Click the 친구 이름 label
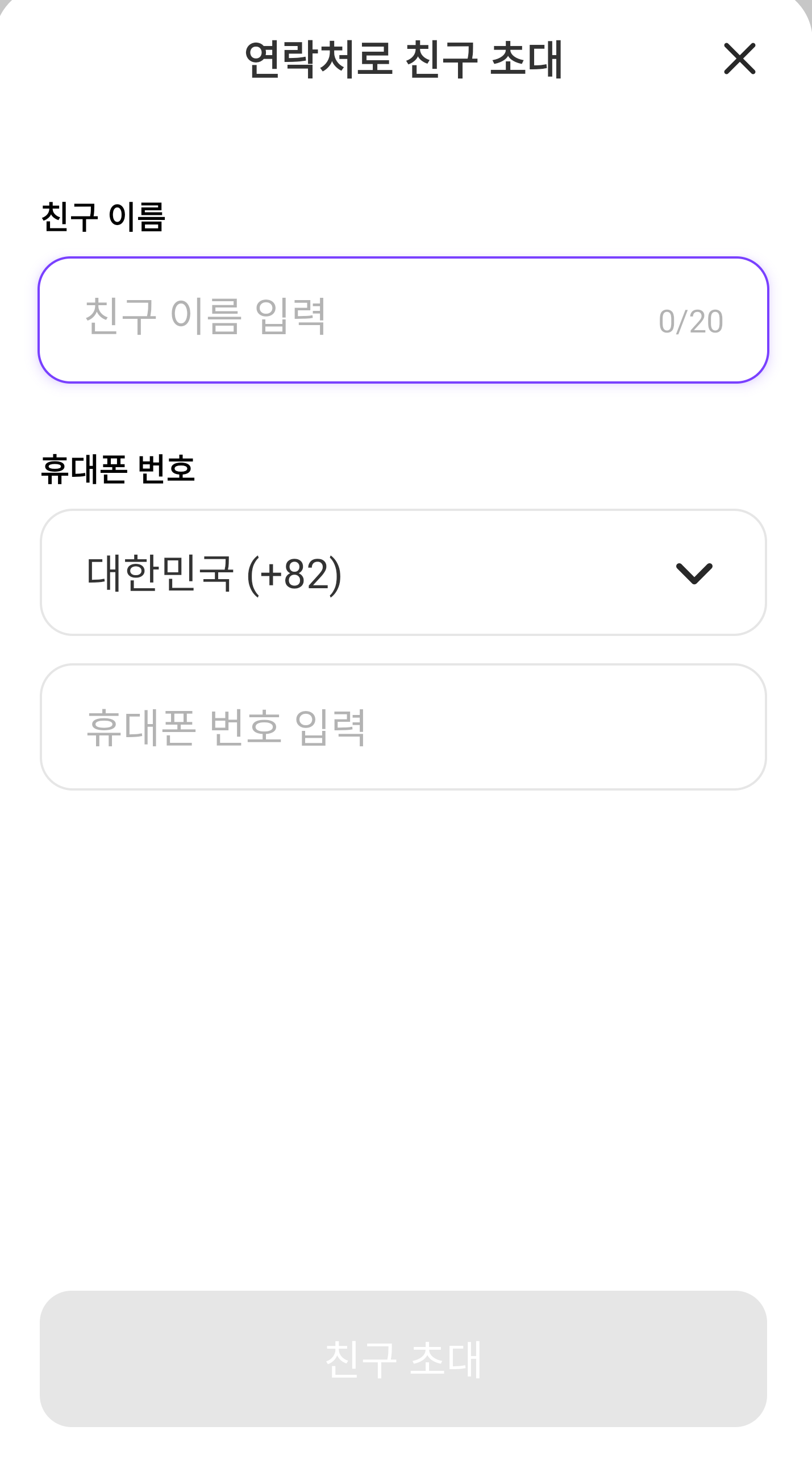This screenshot has width=812, height=1472. 103,217
